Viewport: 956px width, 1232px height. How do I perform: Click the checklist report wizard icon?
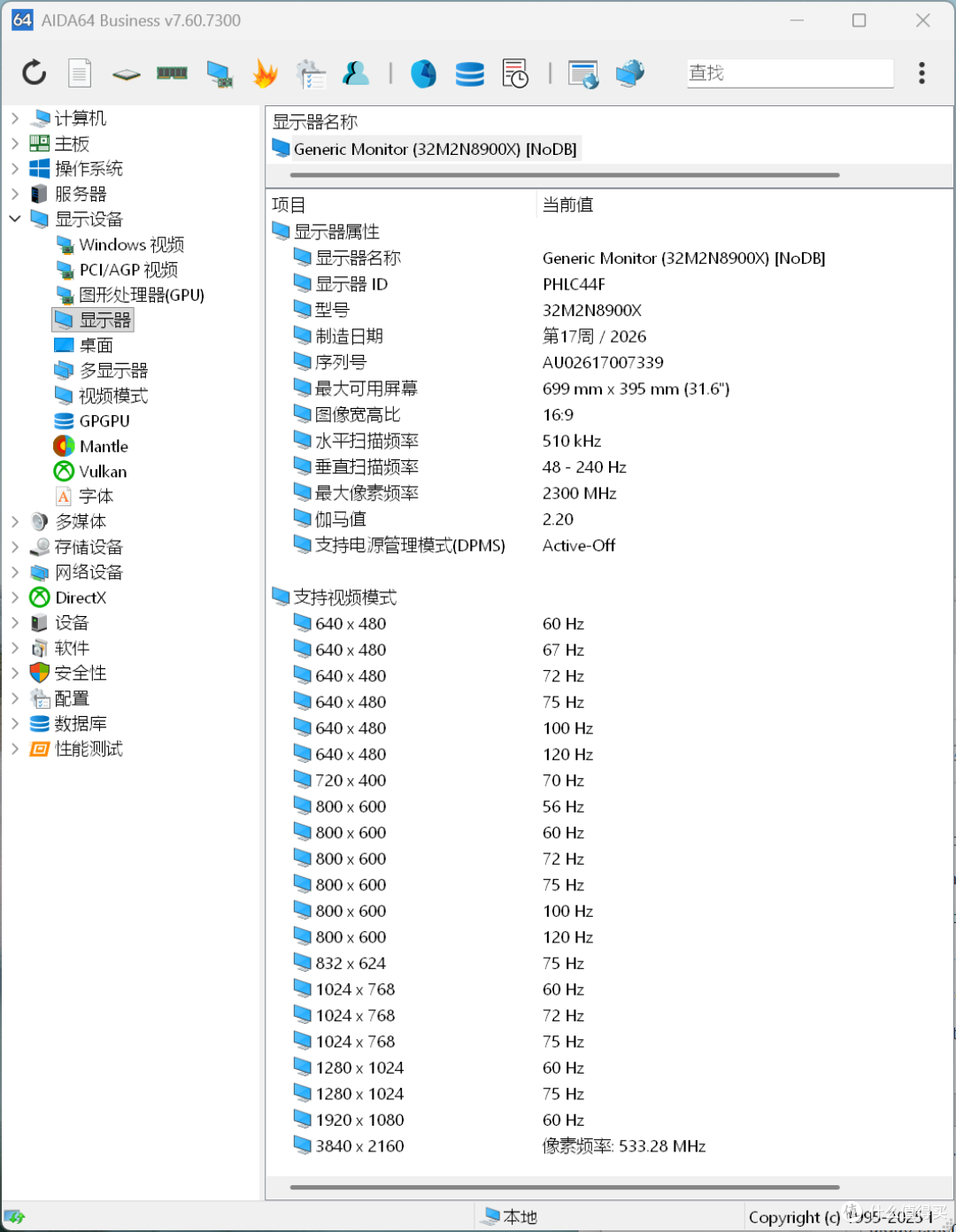[311, 74]
